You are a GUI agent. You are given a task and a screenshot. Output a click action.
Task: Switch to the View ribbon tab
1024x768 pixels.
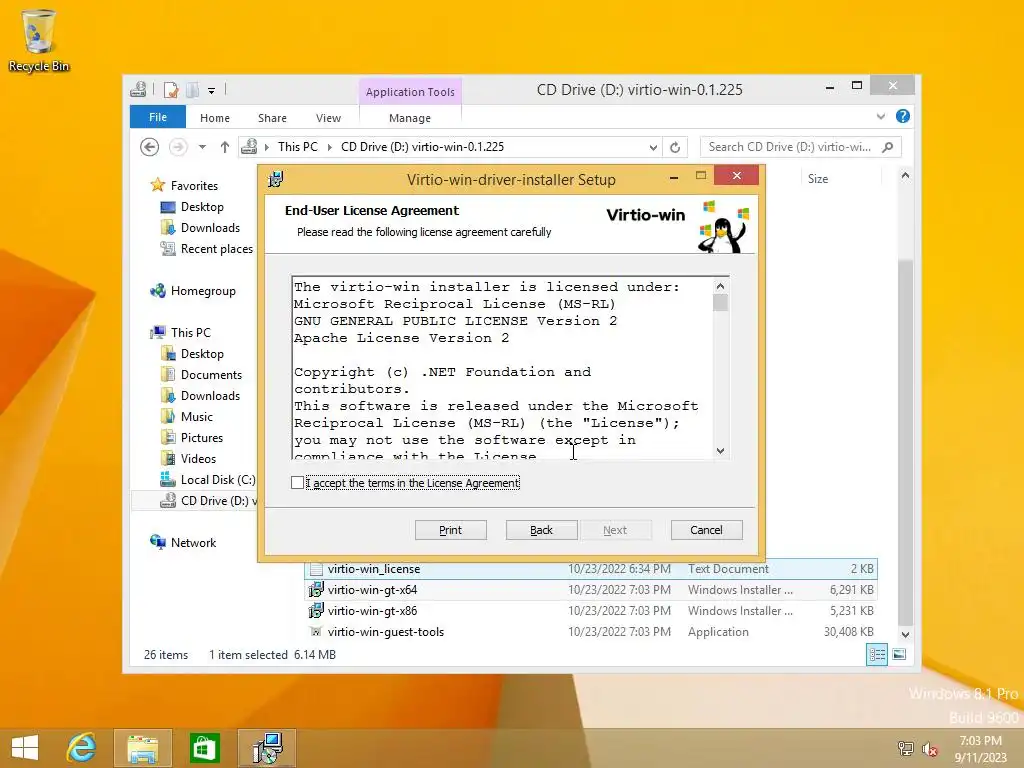coord(328,118)
